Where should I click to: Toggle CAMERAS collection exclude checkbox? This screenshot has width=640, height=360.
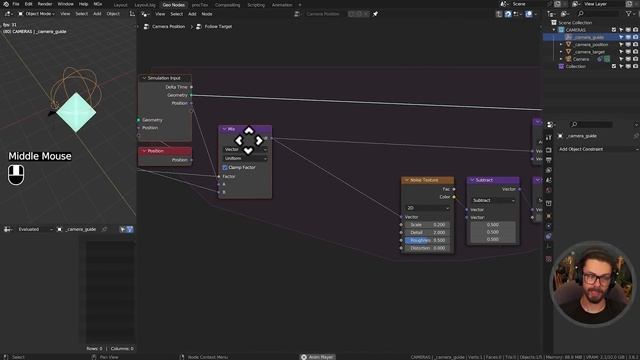point(613,30)
